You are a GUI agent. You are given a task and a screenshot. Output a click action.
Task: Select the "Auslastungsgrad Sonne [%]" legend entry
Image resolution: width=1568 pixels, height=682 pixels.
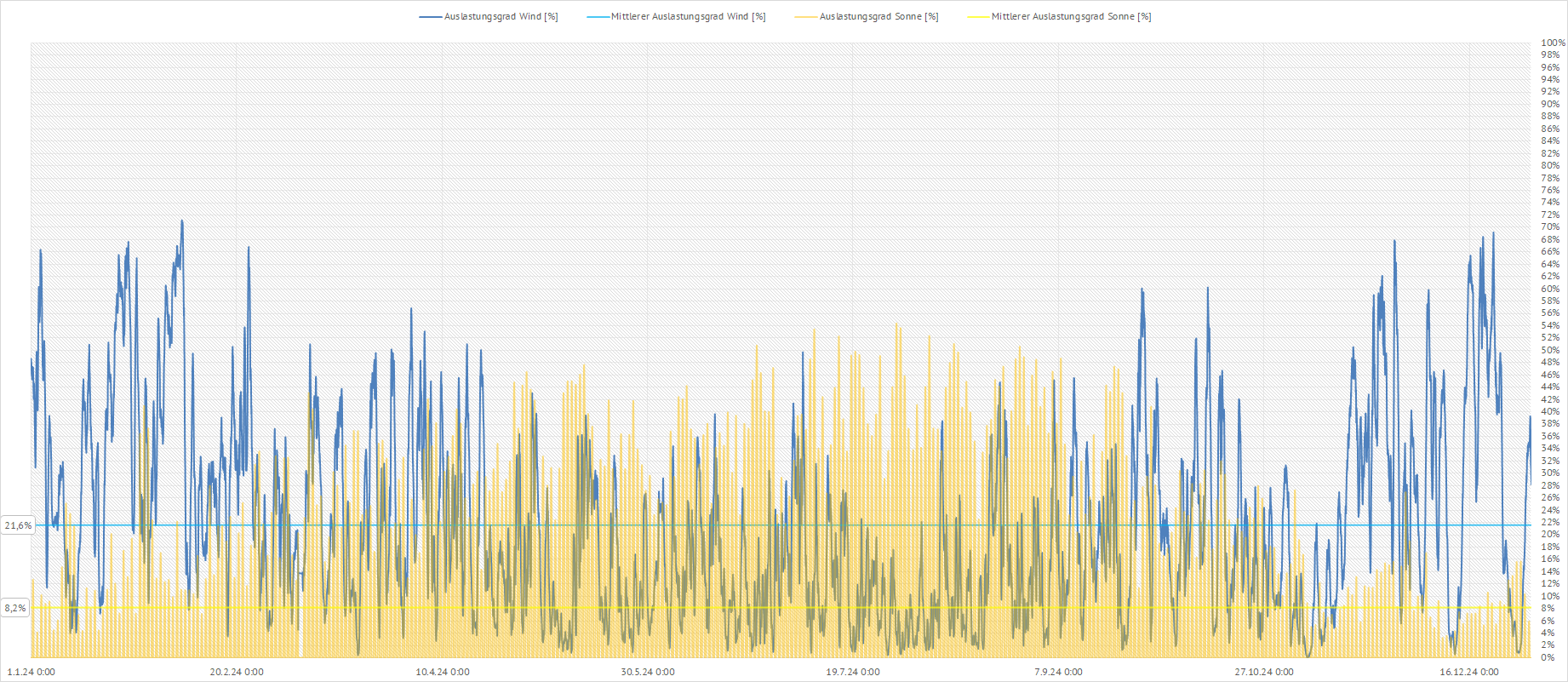click(878, 17)
